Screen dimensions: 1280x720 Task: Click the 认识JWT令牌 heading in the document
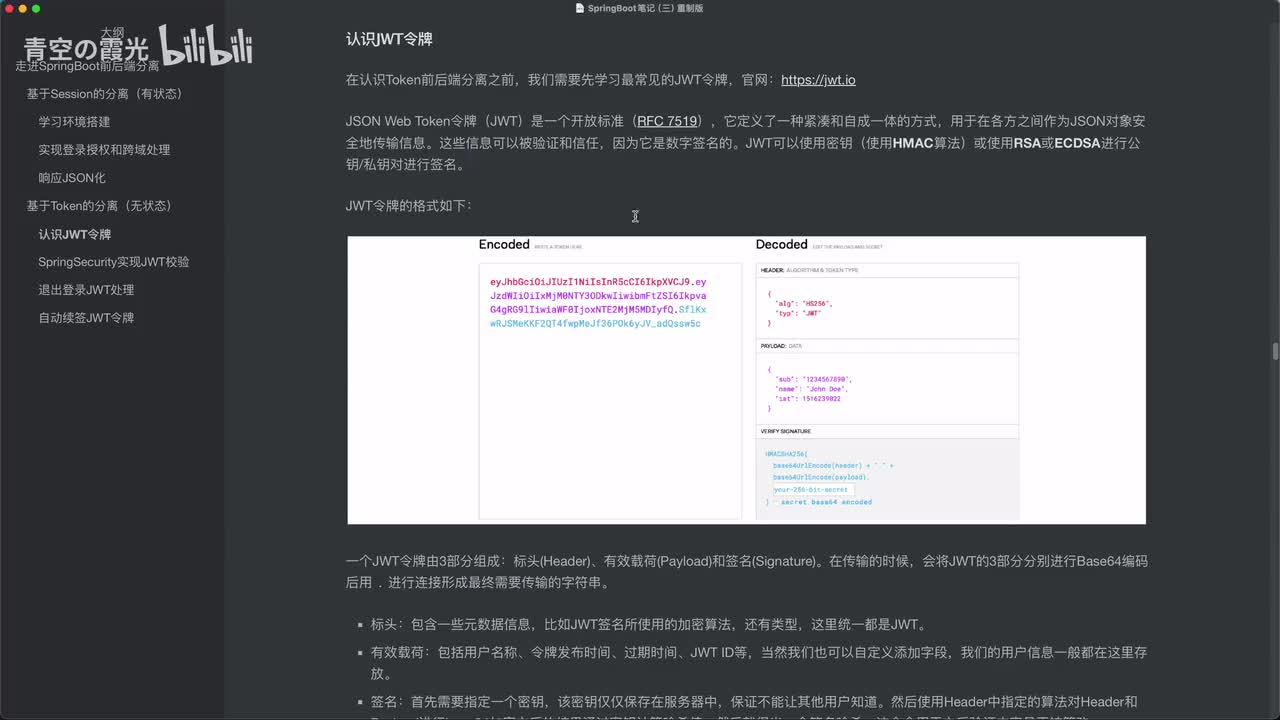click(x=389, y=39)
